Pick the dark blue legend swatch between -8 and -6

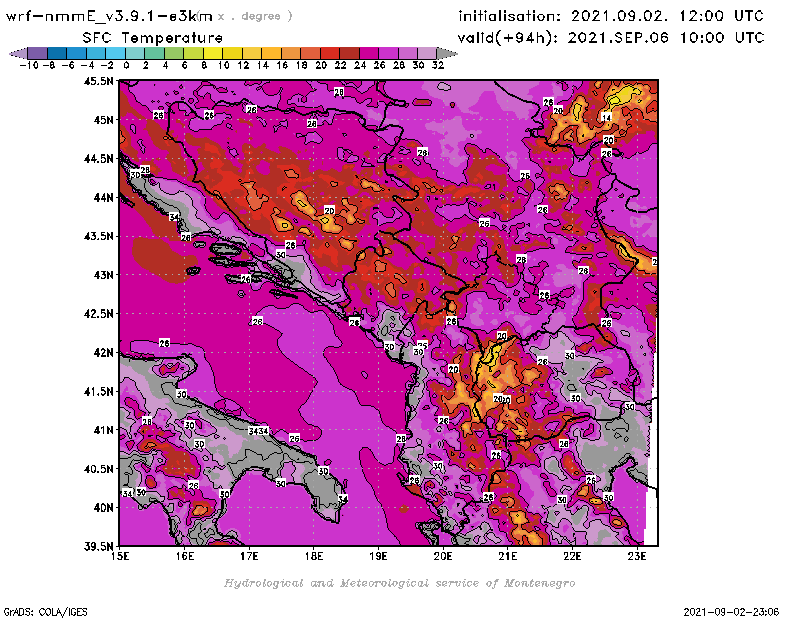tap(57, 53)
